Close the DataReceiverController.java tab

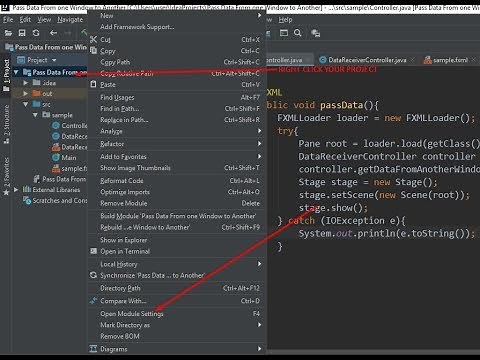(x=413, y=60)
